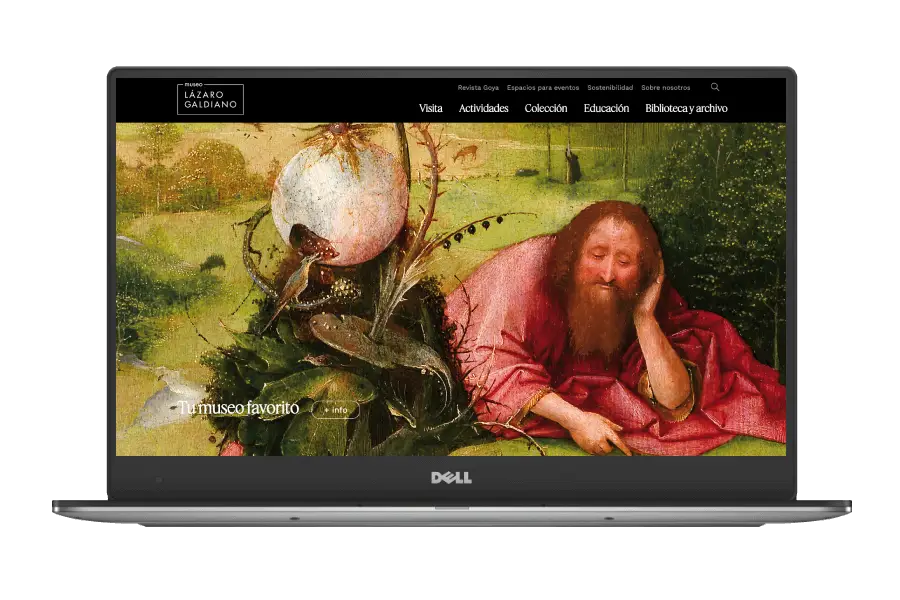Open the Revista Goya link

pyautogui.click(x=478, y=88)
